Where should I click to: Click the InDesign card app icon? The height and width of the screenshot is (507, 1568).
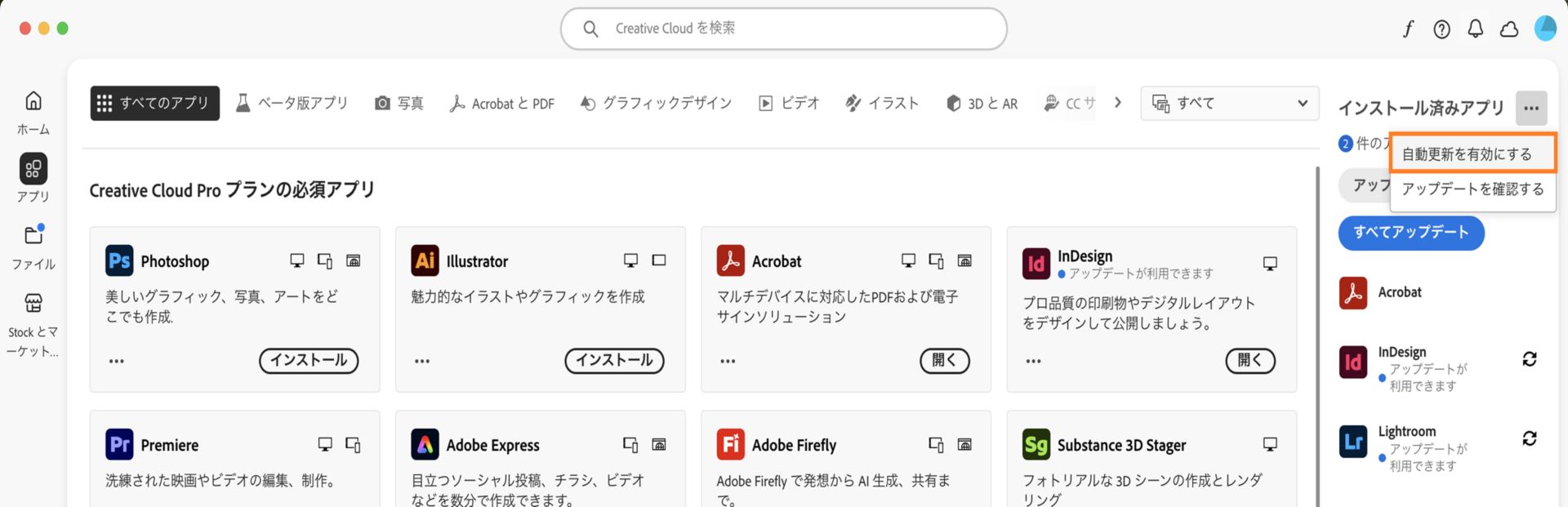(1036, 264)
